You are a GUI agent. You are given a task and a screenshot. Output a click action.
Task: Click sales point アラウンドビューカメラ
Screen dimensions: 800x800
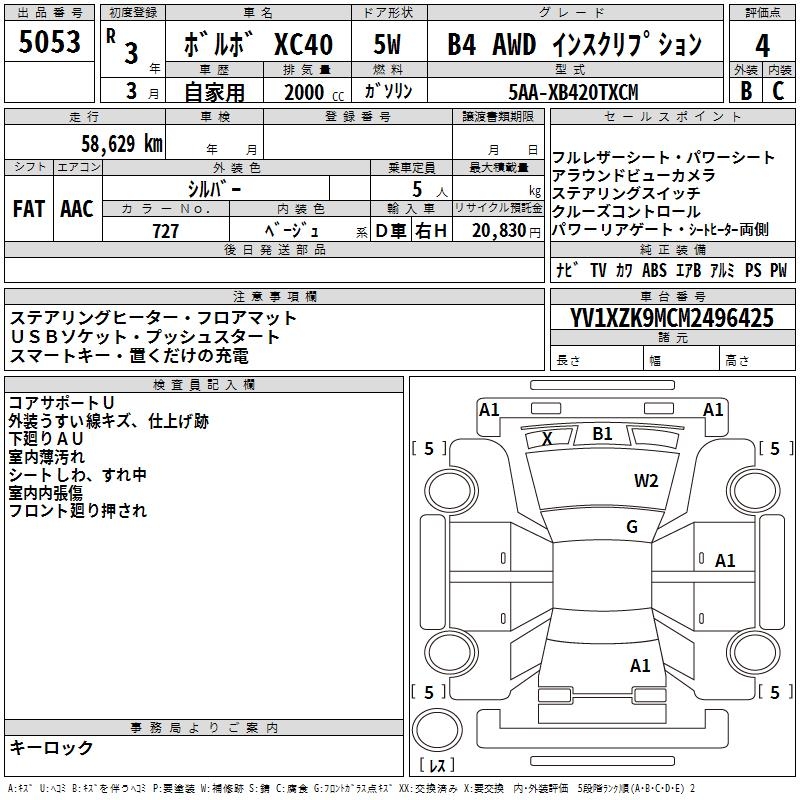pyautogui.click(x=634, y=175)
